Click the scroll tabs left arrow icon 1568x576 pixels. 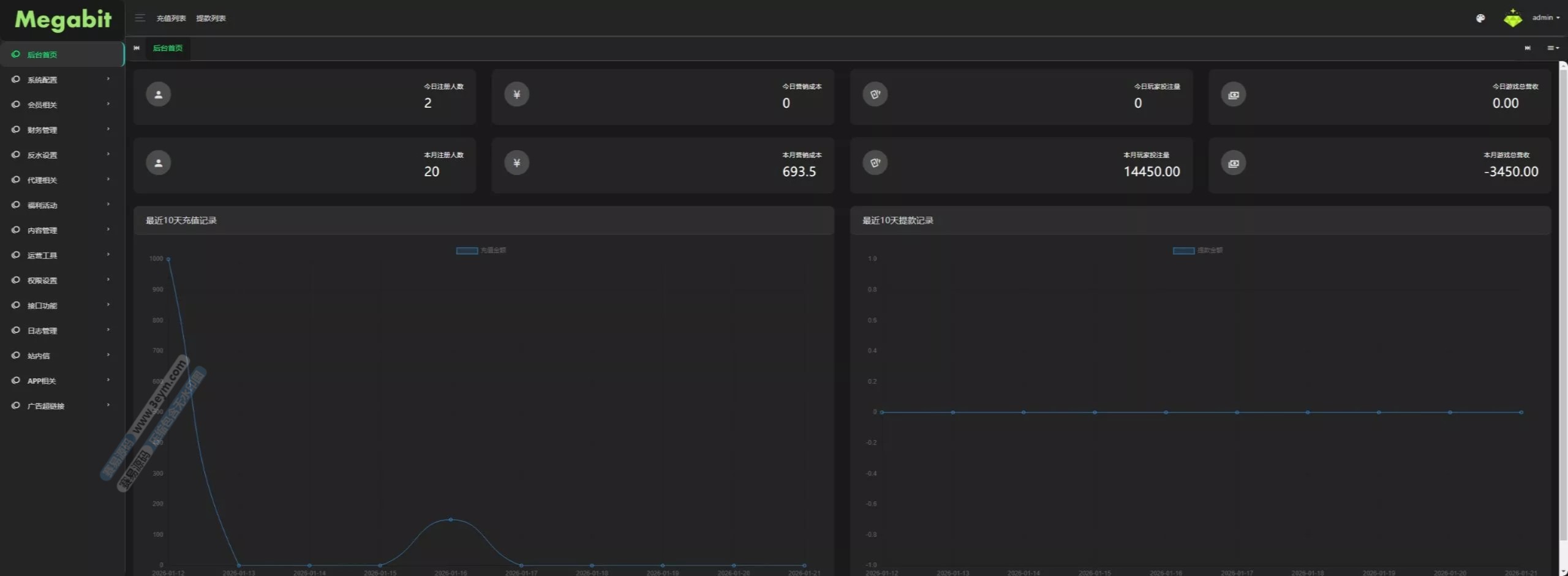coord(137,48)
